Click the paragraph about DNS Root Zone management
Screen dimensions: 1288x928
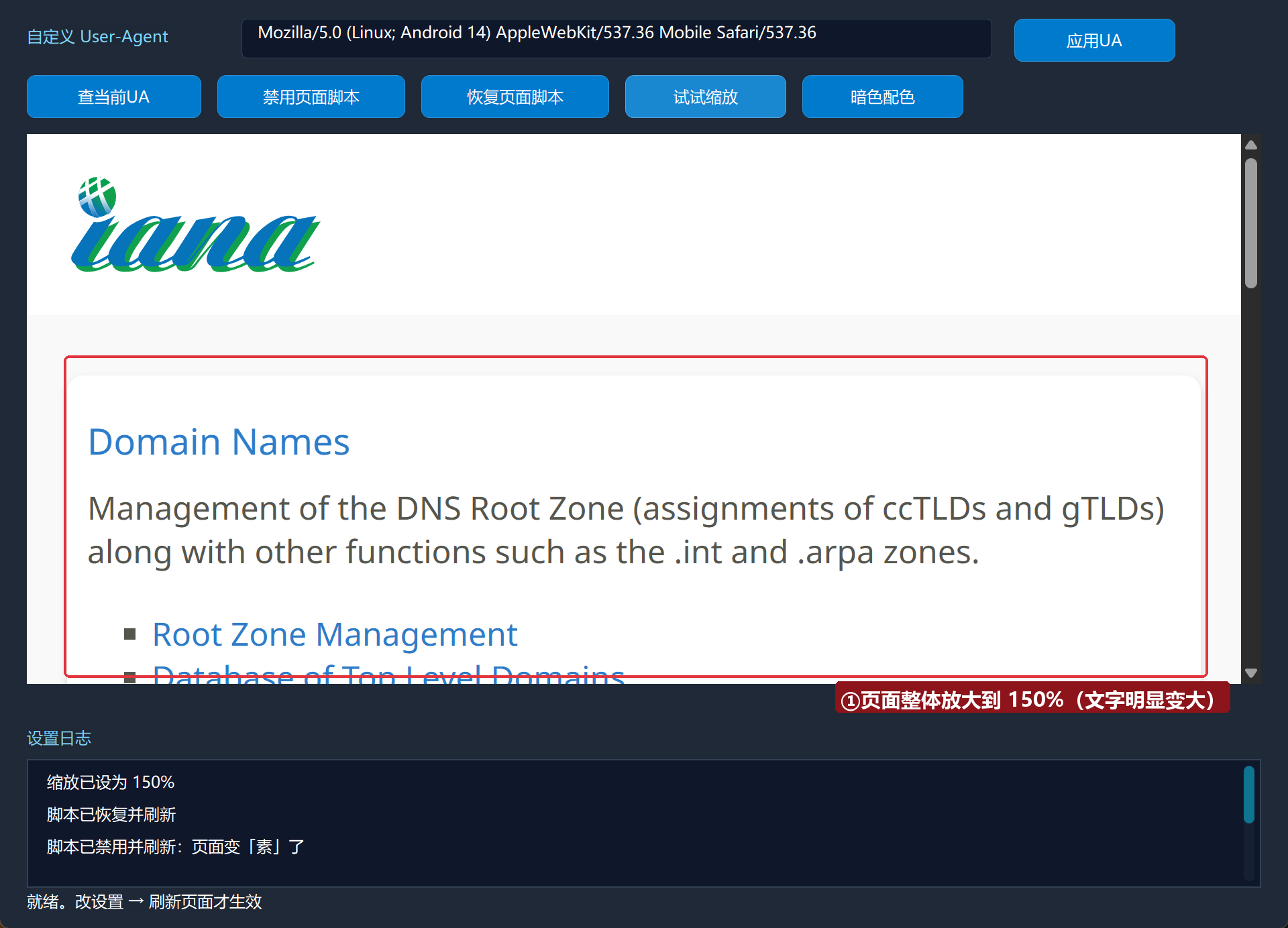626,530
